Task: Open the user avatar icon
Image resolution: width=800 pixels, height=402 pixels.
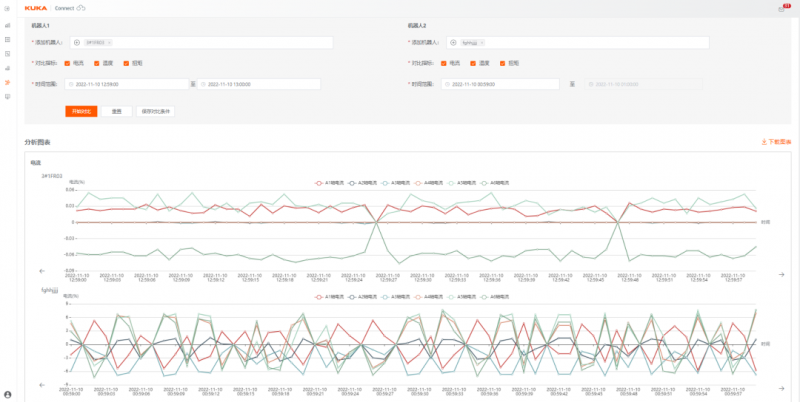Action: pos(7,394)
